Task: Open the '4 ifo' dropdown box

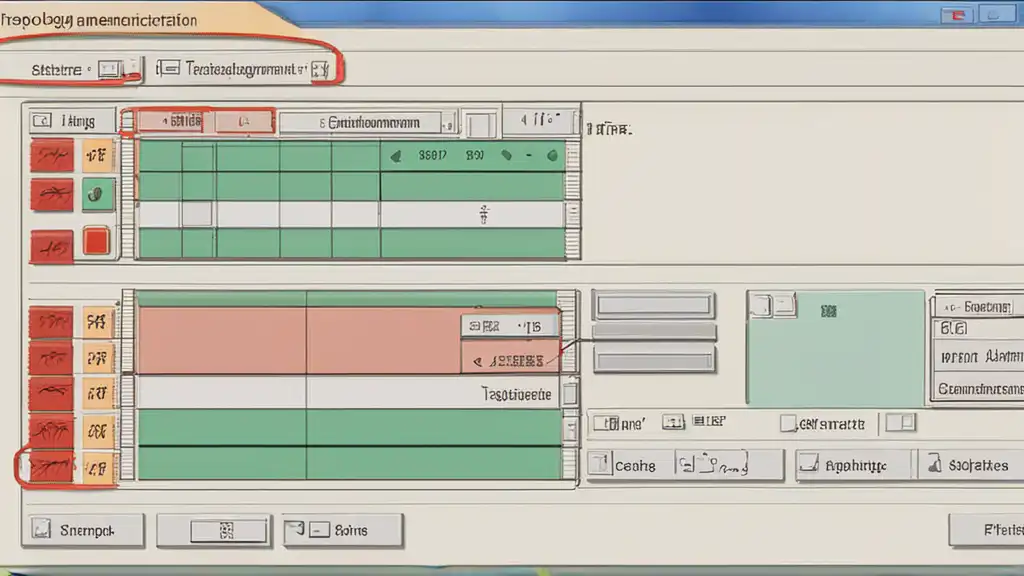Action: point(541,120)
